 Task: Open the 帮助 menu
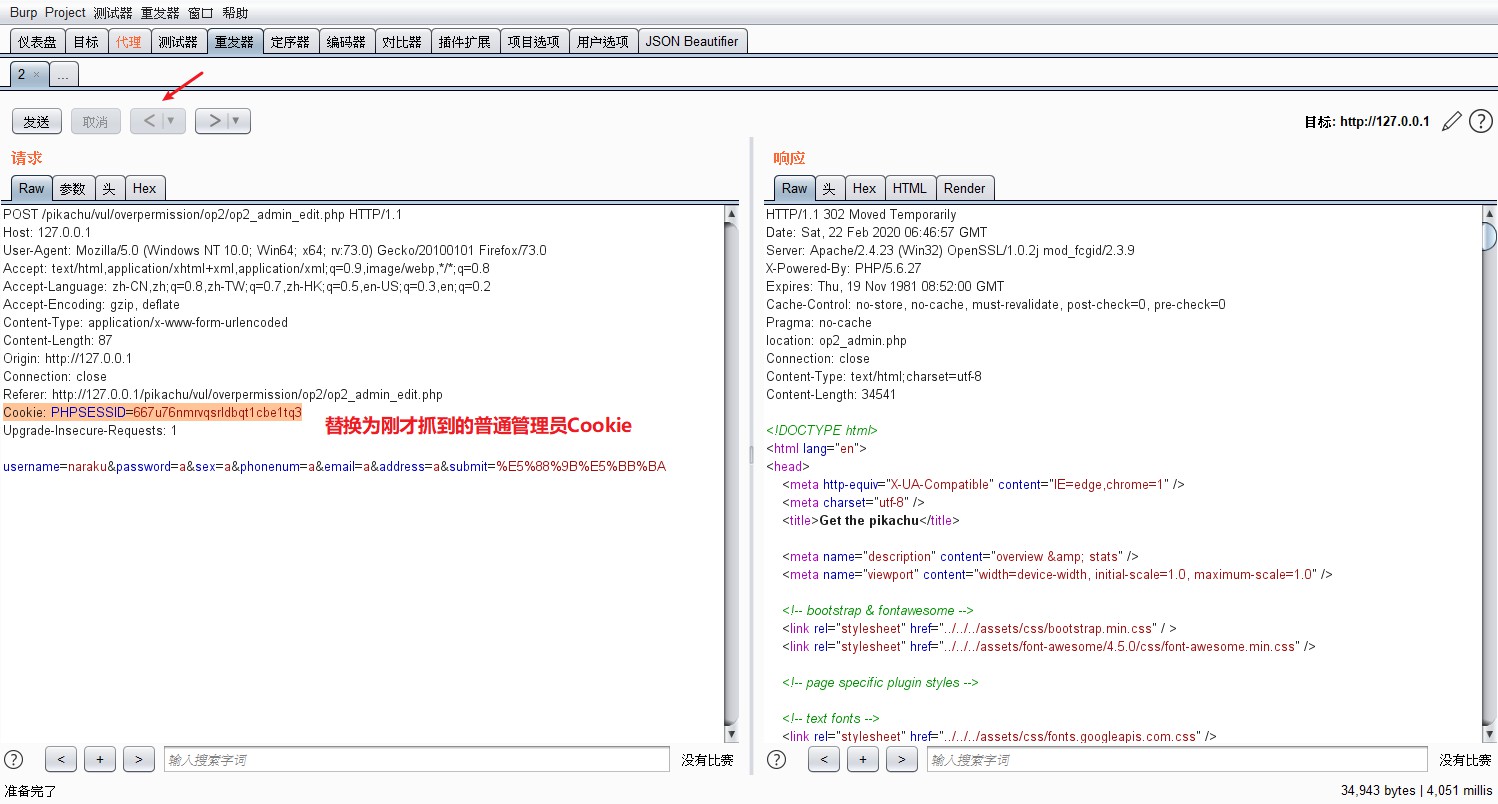(x=235, y=13)
